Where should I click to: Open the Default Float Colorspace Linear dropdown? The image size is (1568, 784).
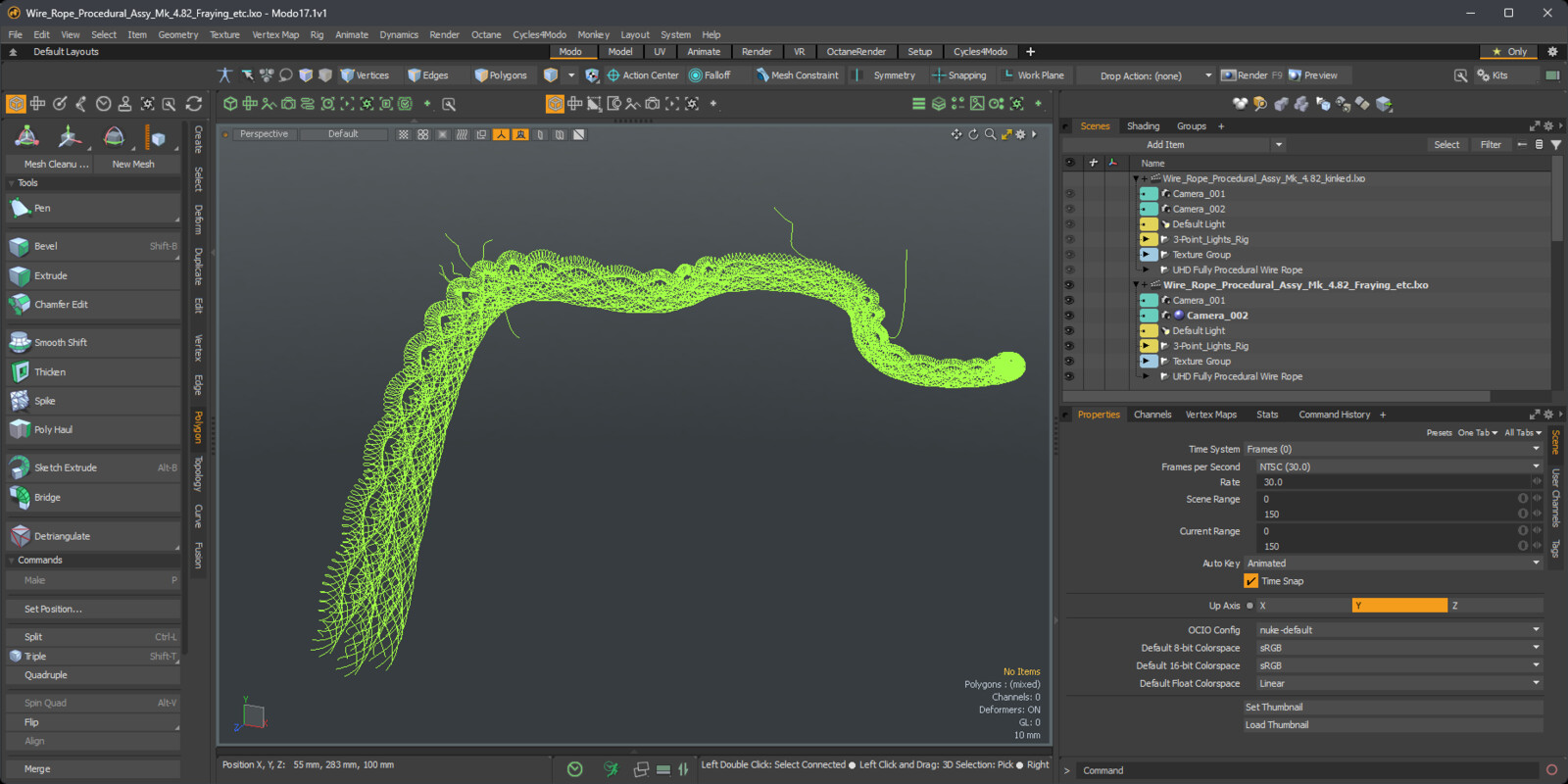click(x=1399, y=683)
